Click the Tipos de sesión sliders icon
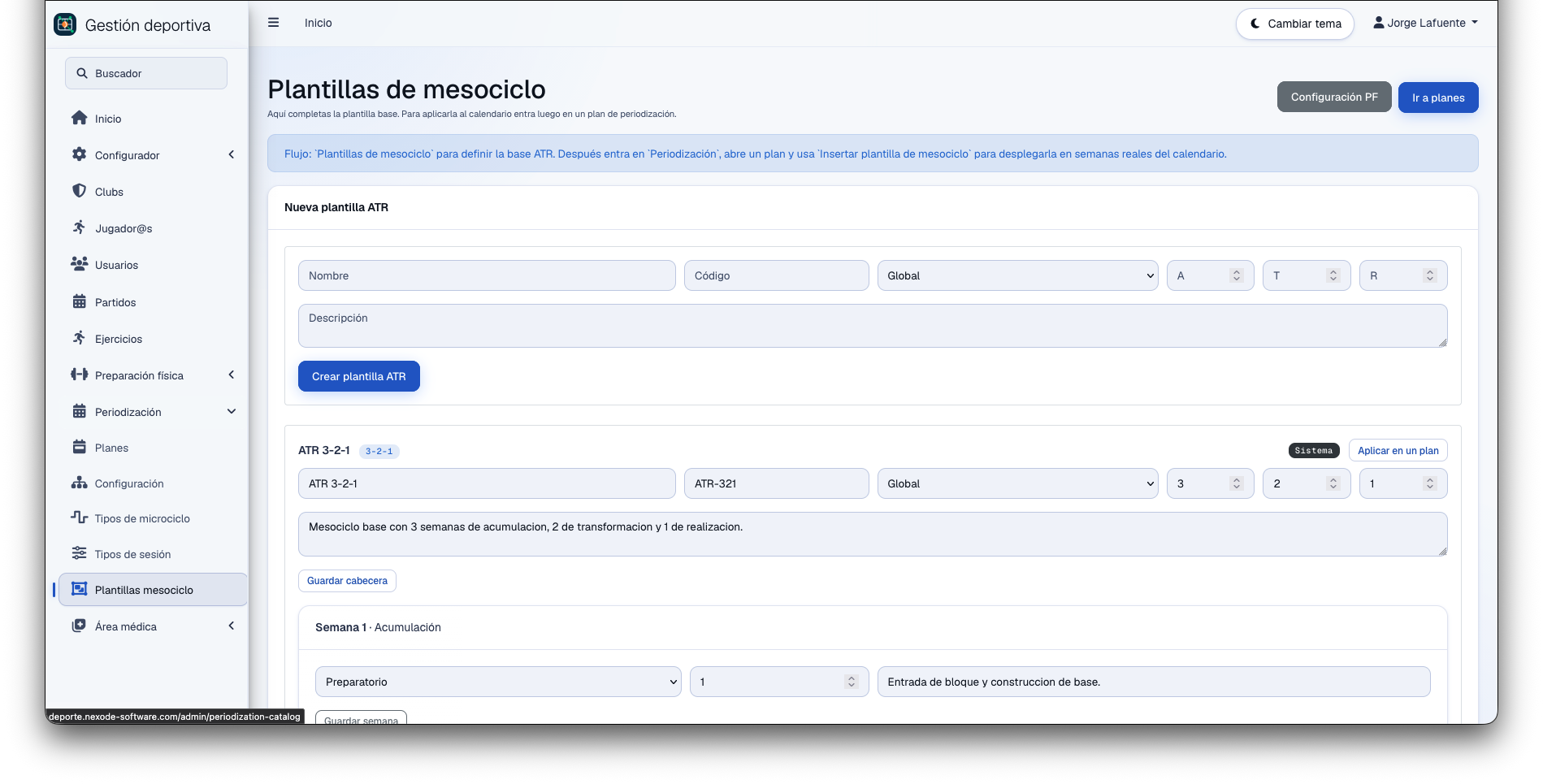Image resolution: width=1543 pixels, height=784 pixels. point(79,553)
